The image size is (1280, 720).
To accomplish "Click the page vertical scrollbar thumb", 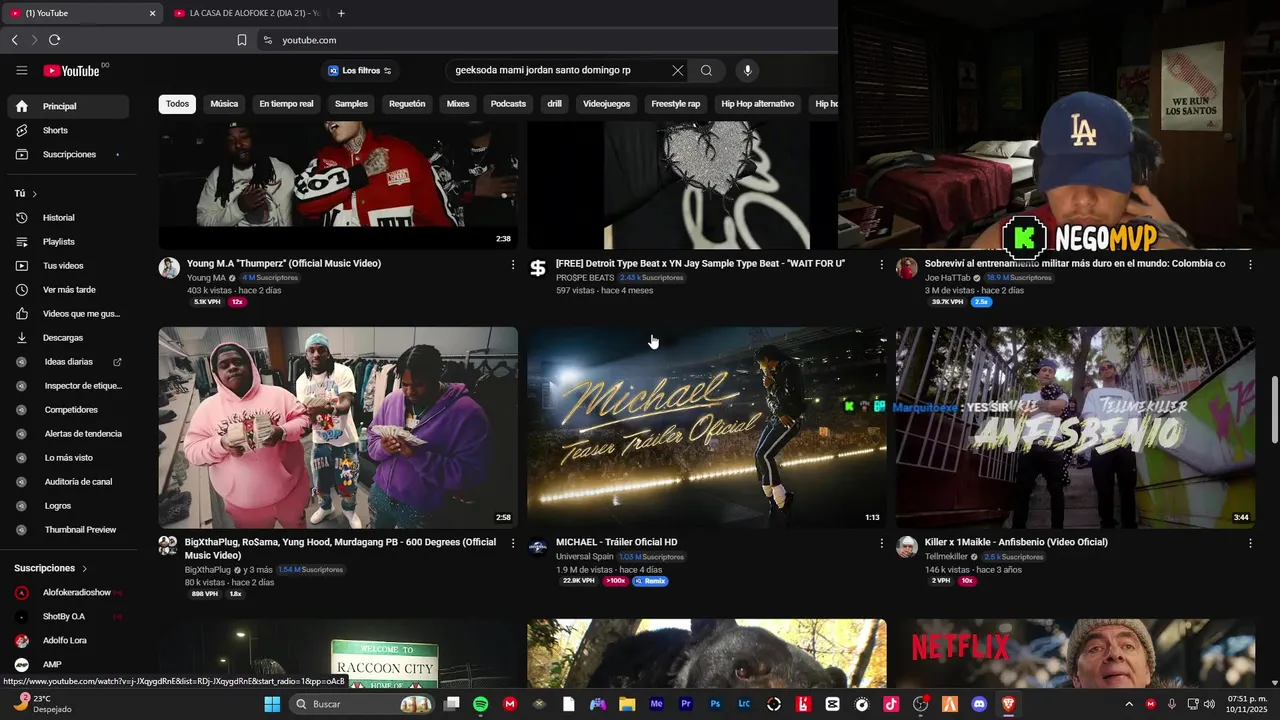I will [x=1274, y=410].
